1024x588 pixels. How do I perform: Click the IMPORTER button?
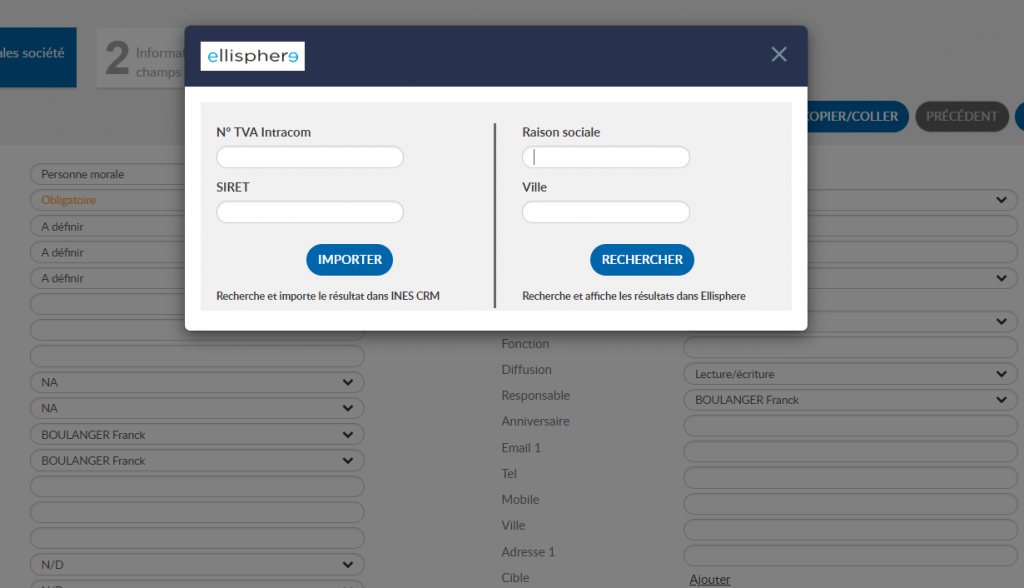pyautogui.click(x=349, y=259)
